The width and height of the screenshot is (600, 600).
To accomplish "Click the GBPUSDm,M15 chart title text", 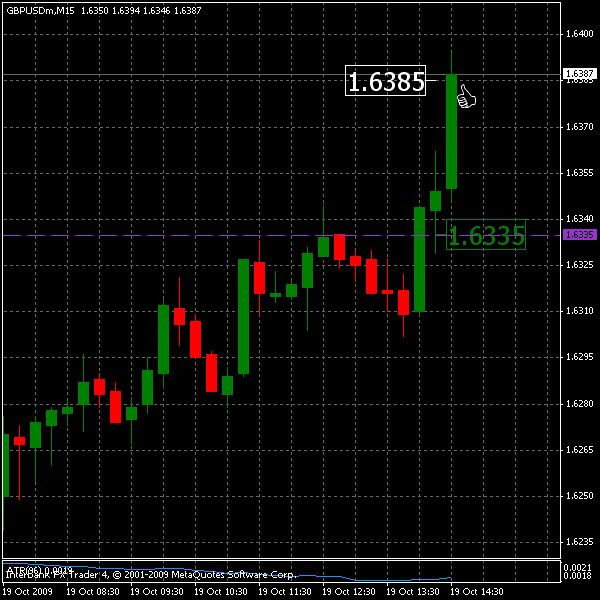I will [x=40, y=11].
